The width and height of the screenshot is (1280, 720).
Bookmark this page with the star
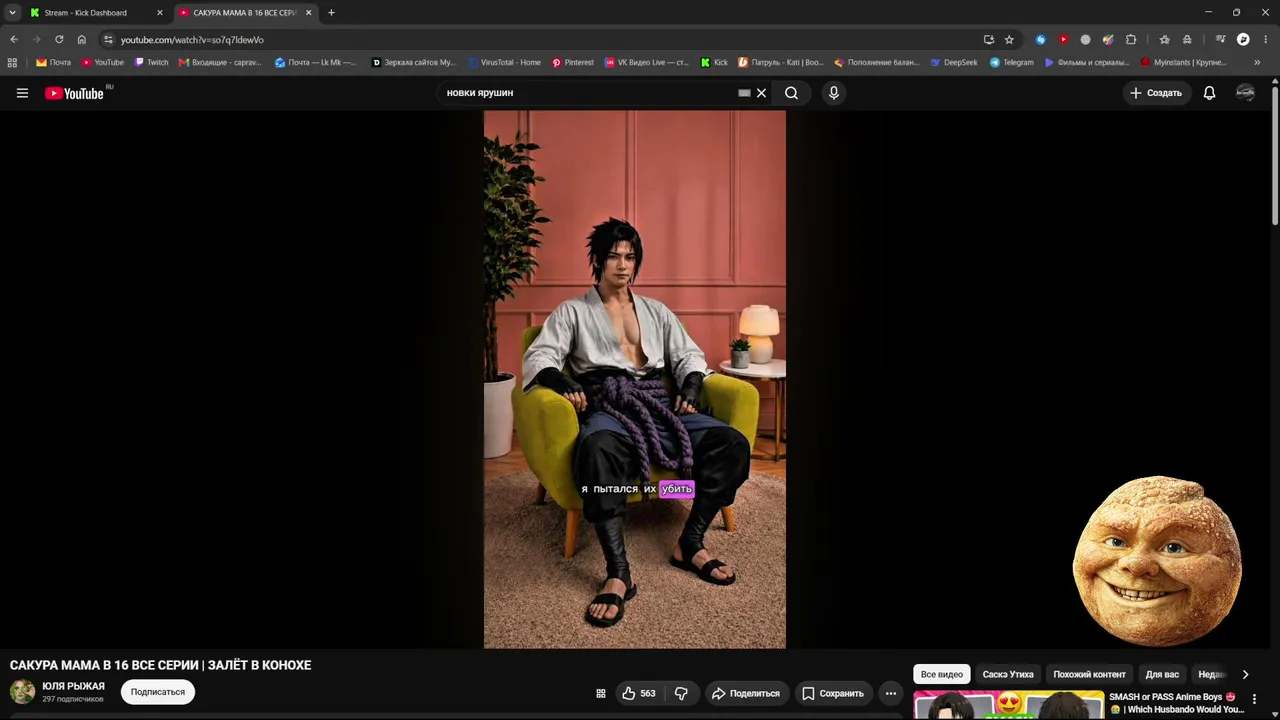click(1009, 40)
